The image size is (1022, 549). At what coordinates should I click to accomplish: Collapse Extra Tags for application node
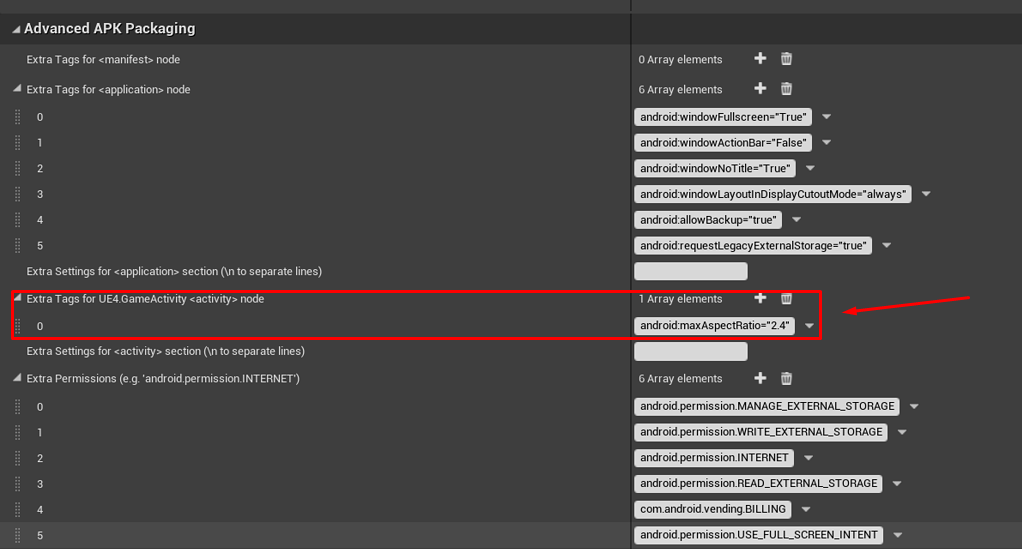point(18,89)
